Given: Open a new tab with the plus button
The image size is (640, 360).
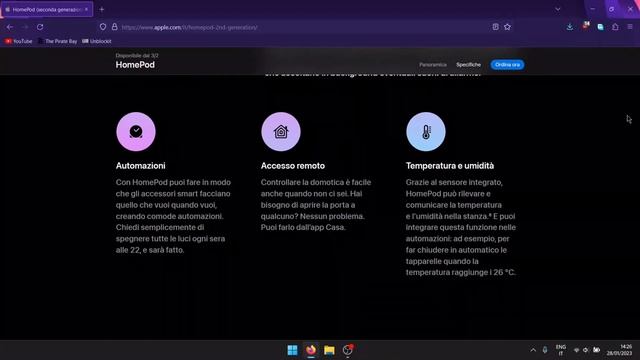Looking at the screenshot, I should coord(102,9).
